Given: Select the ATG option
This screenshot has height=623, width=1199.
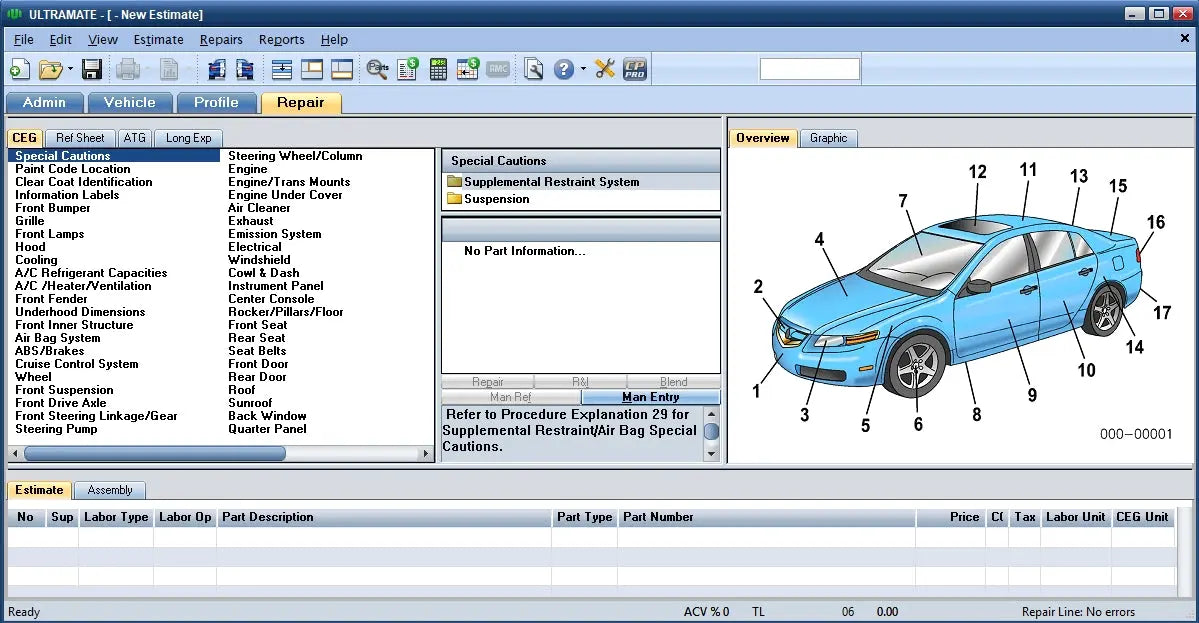Looking at the screenshot, I should click(x=134, y=137).
